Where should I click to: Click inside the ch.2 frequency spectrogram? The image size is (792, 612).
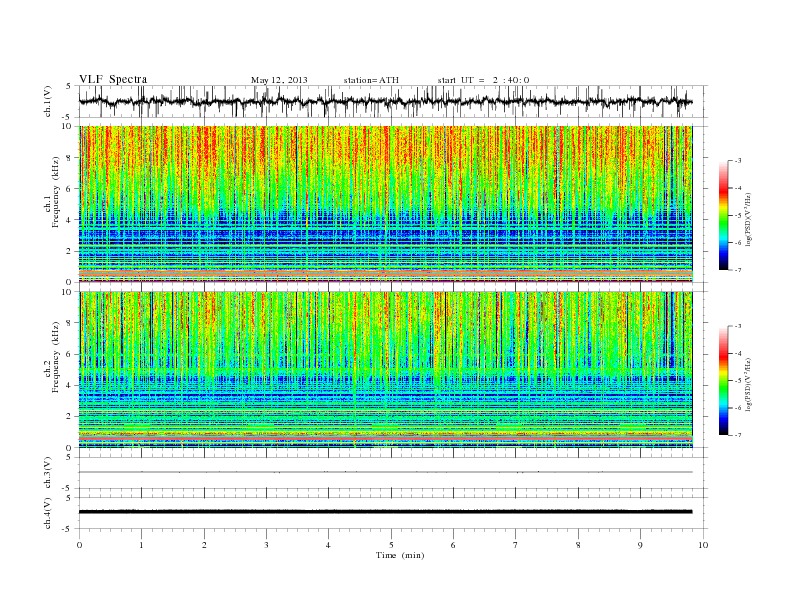pyautogui.click(x=385, y=370)
